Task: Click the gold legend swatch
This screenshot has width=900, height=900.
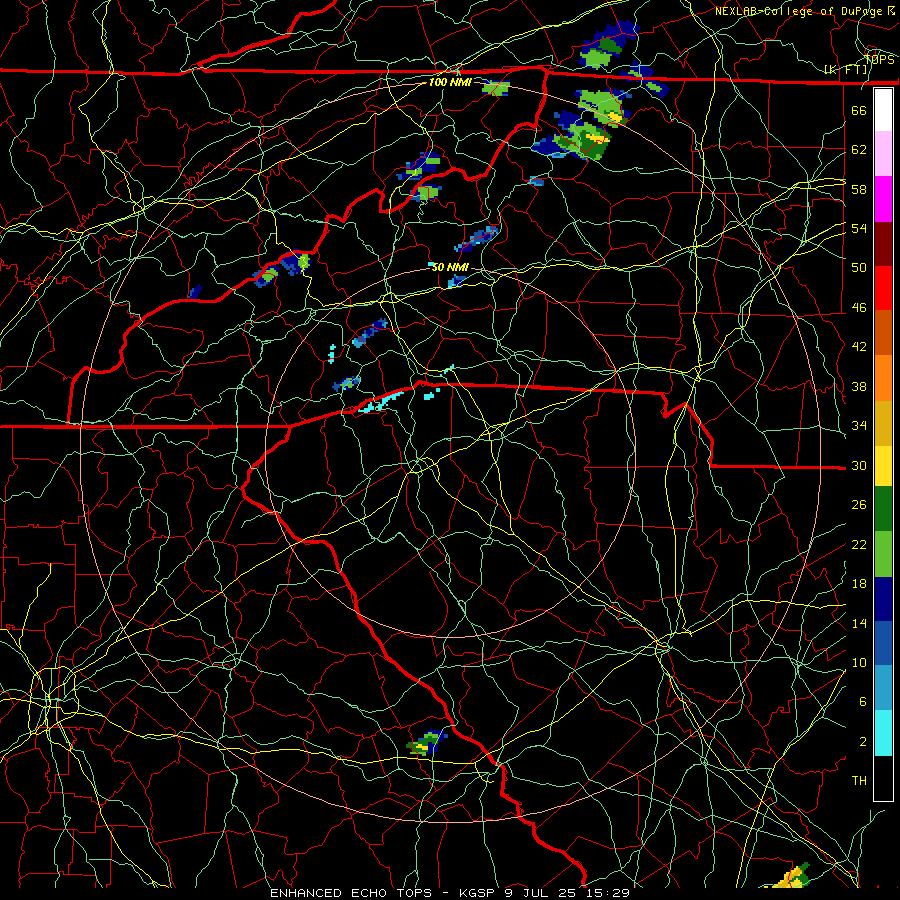Action: (883, 423)
